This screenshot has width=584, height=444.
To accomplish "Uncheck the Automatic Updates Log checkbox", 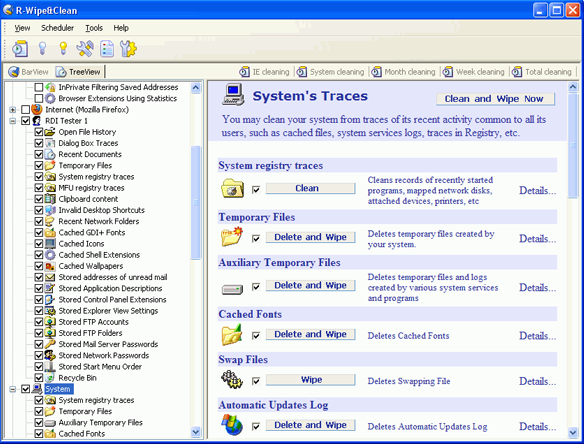I will tap(256, 426).
